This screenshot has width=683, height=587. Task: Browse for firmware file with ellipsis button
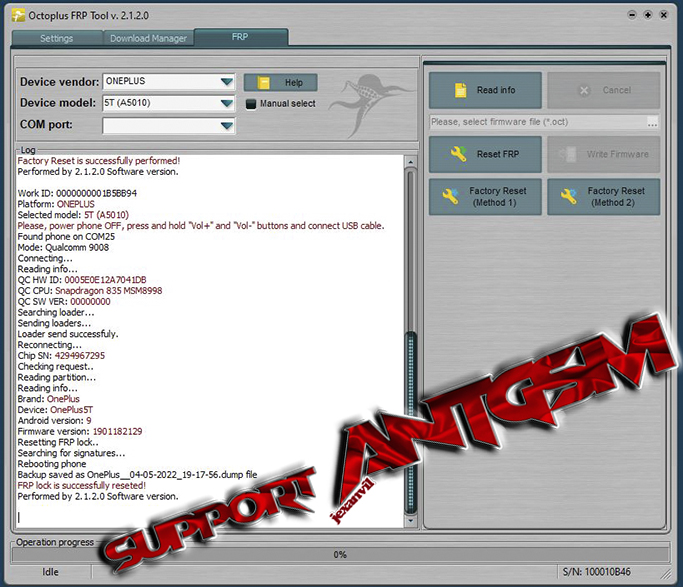point(652,122)
